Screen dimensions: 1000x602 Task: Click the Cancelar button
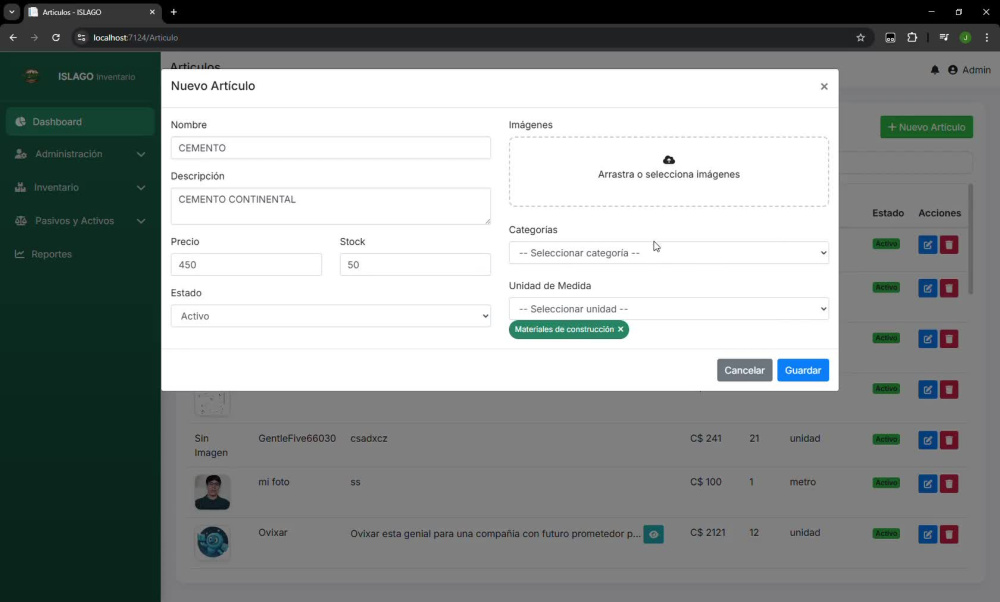744,370
